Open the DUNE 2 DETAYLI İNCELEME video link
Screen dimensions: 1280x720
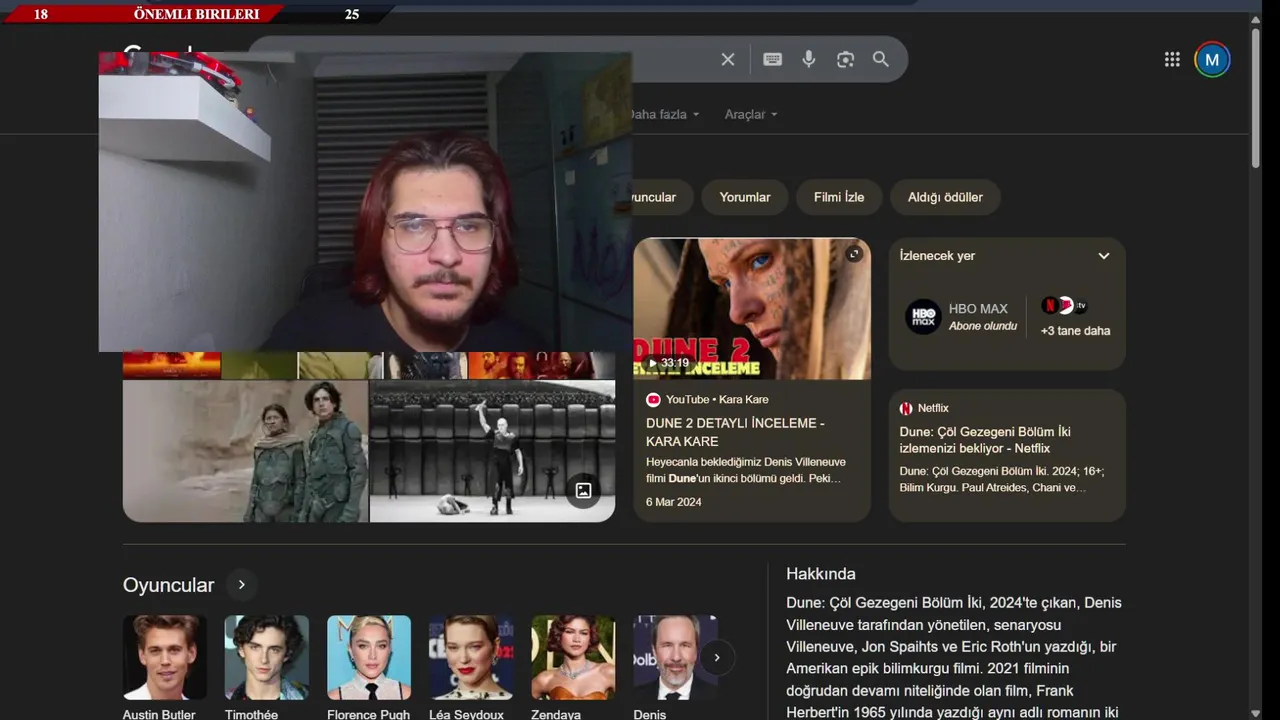pyautogui.click(x=735, y=432)
